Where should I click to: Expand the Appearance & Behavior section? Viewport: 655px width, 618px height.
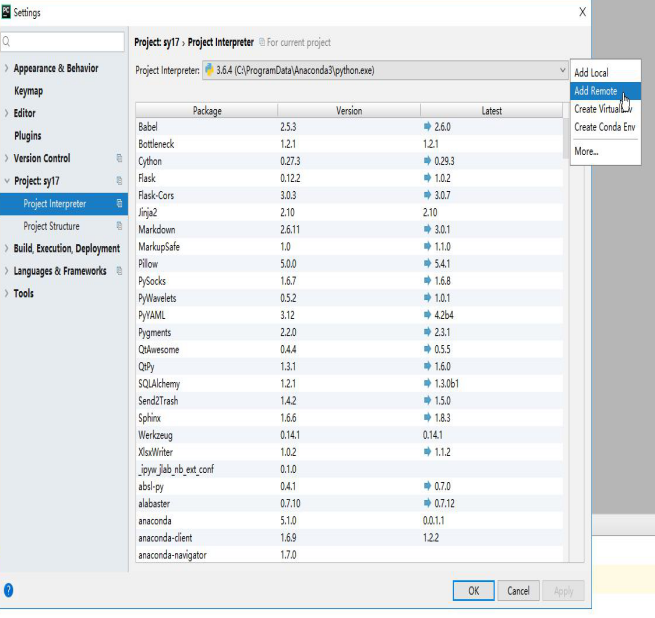[7, 68]
